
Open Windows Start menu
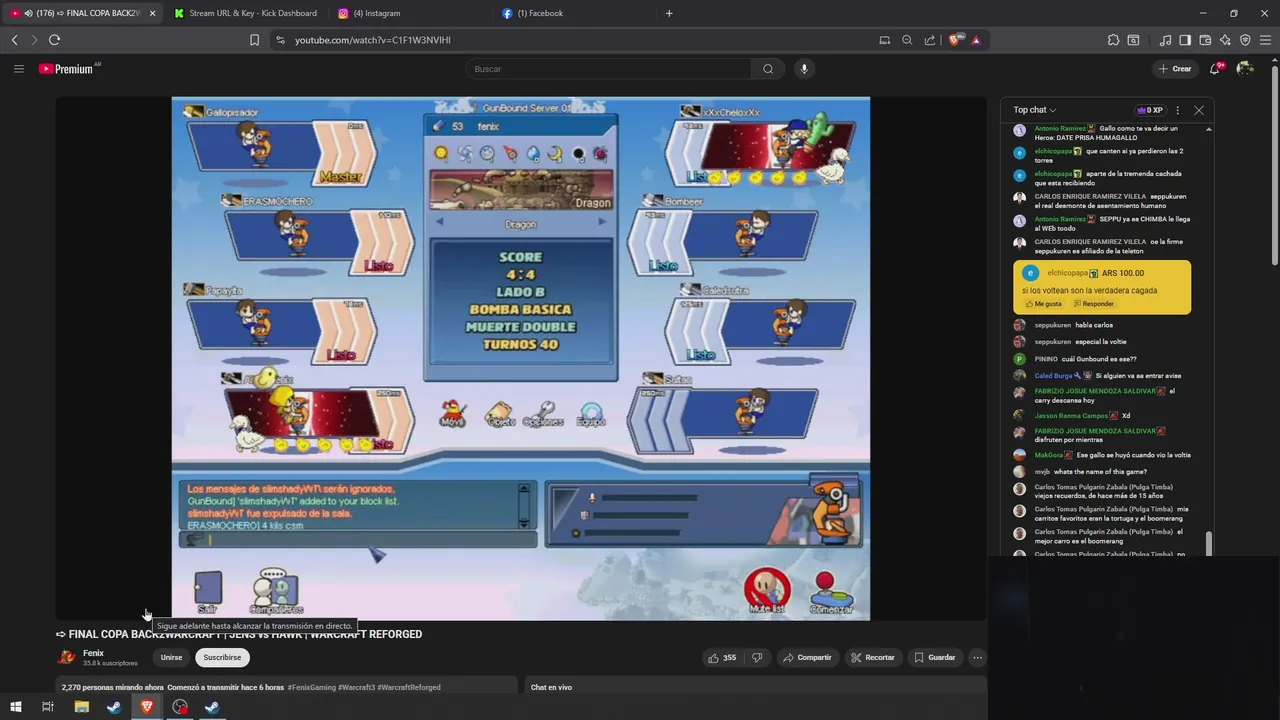(x=16, y=707)
